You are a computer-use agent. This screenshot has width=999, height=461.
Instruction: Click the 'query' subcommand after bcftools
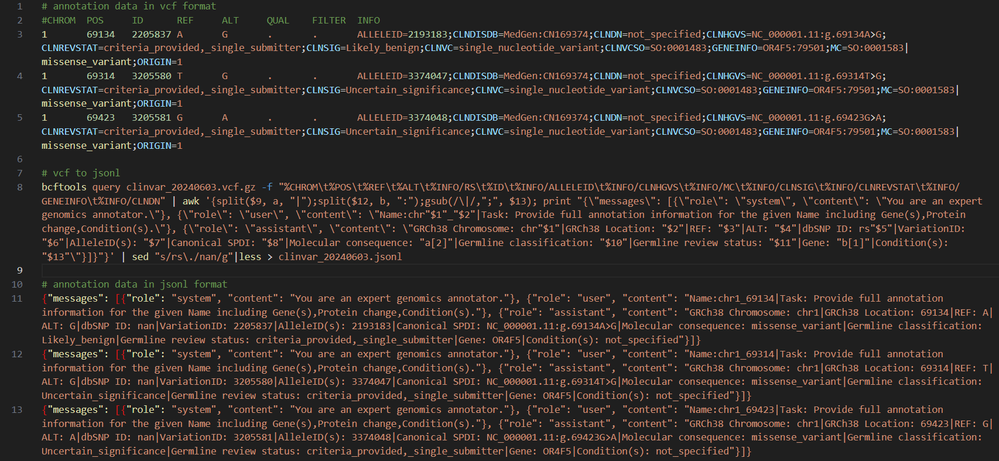[106, 187]
